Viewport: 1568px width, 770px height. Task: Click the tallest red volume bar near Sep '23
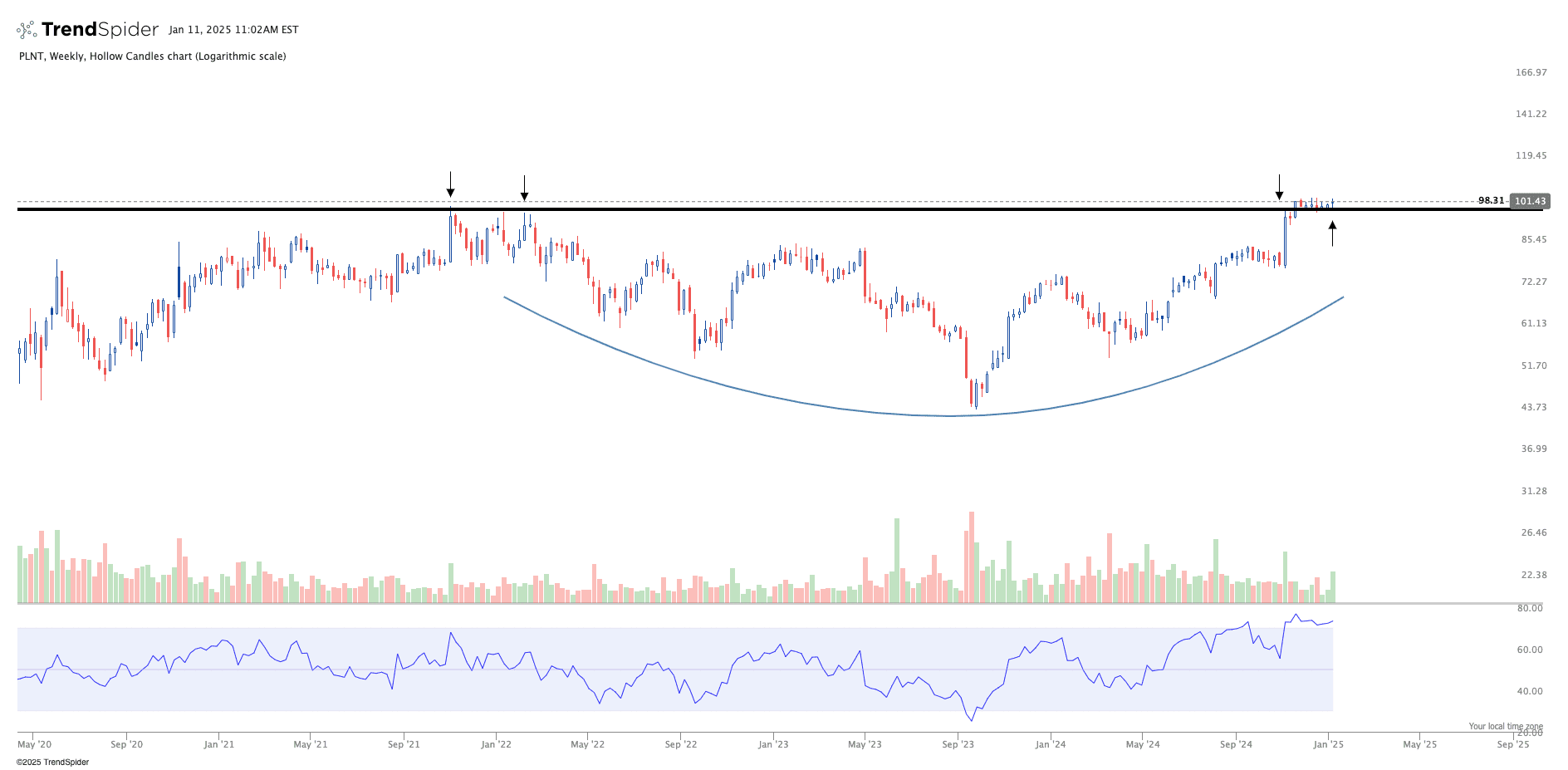(972, 557)
